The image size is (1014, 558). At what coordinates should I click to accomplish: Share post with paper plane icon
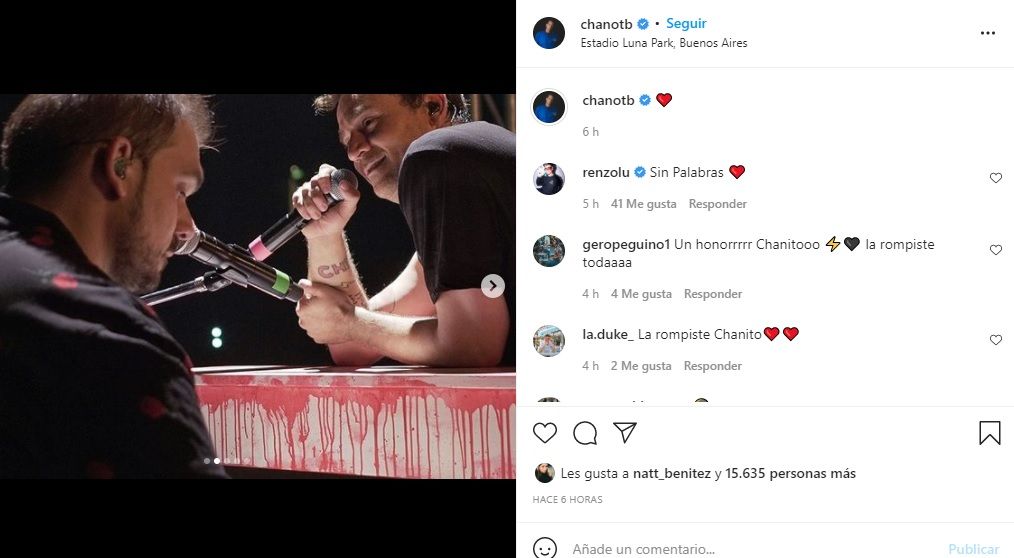(x=625, y=432)
